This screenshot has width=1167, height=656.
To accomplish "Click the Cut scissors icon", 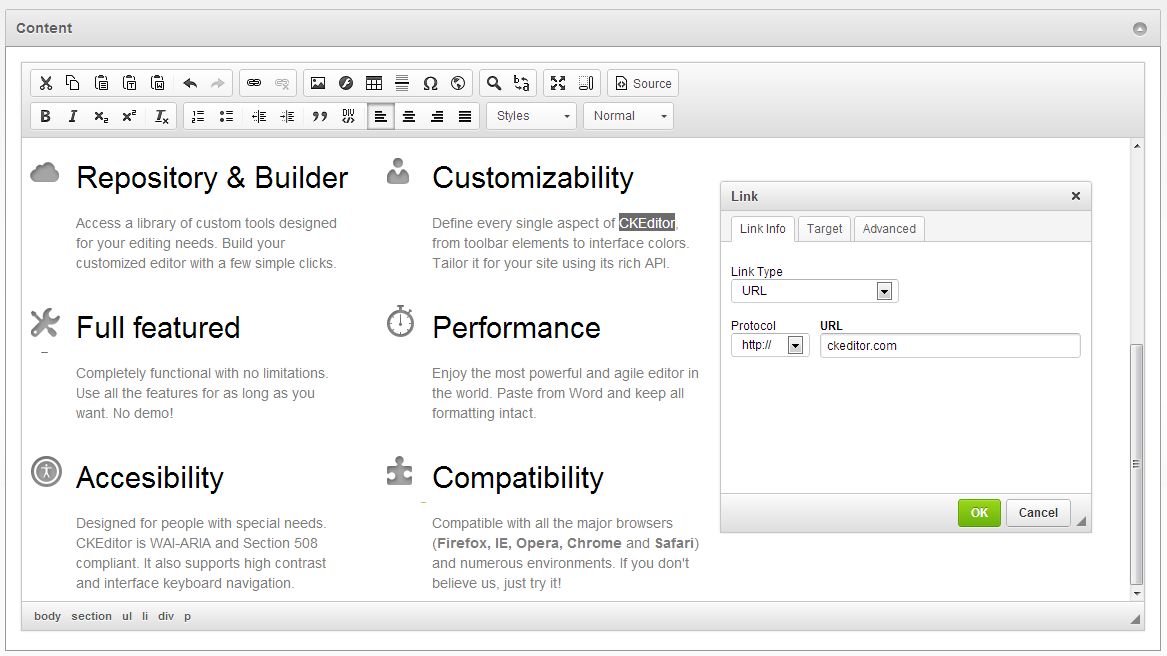I will pos(45,84).
